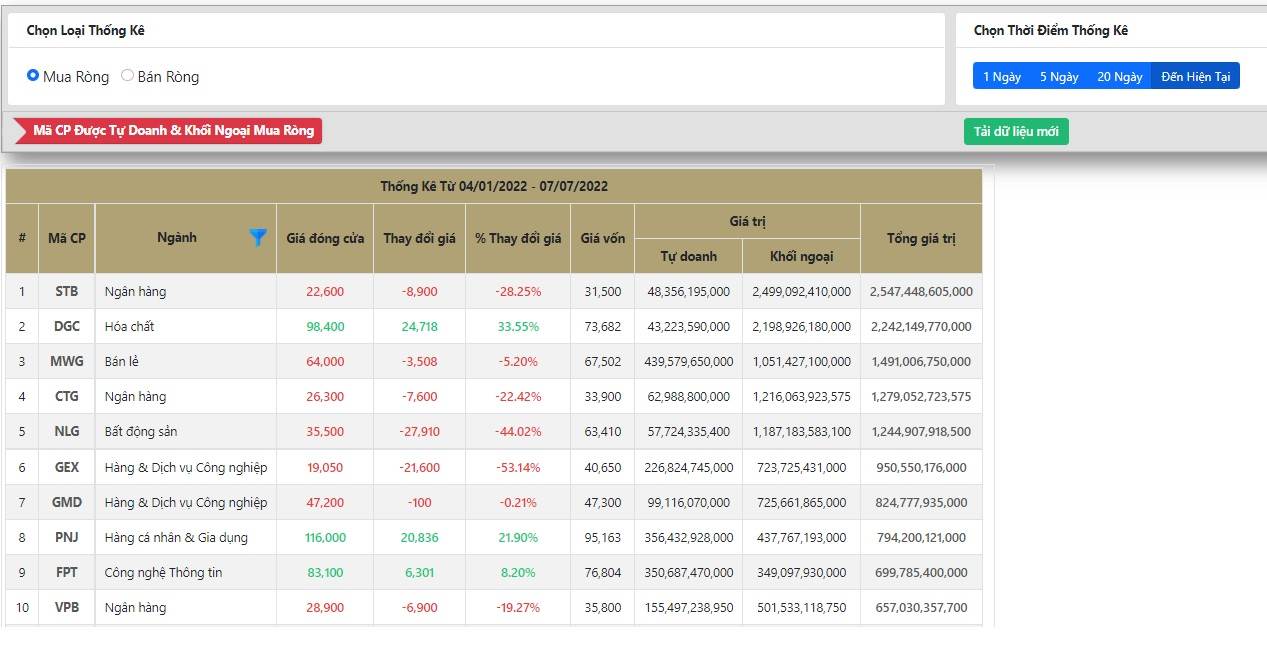Click the CTG stock code
This screenshot has height=648, width=1267.
67,397
